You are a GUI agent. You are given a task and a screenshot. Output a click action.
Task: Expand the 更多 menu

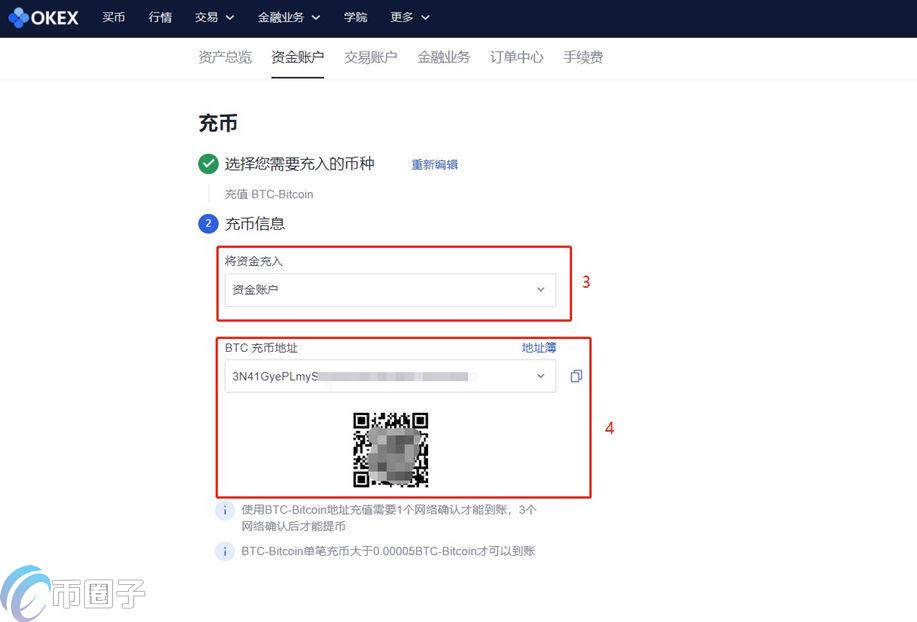pos(410,18)
